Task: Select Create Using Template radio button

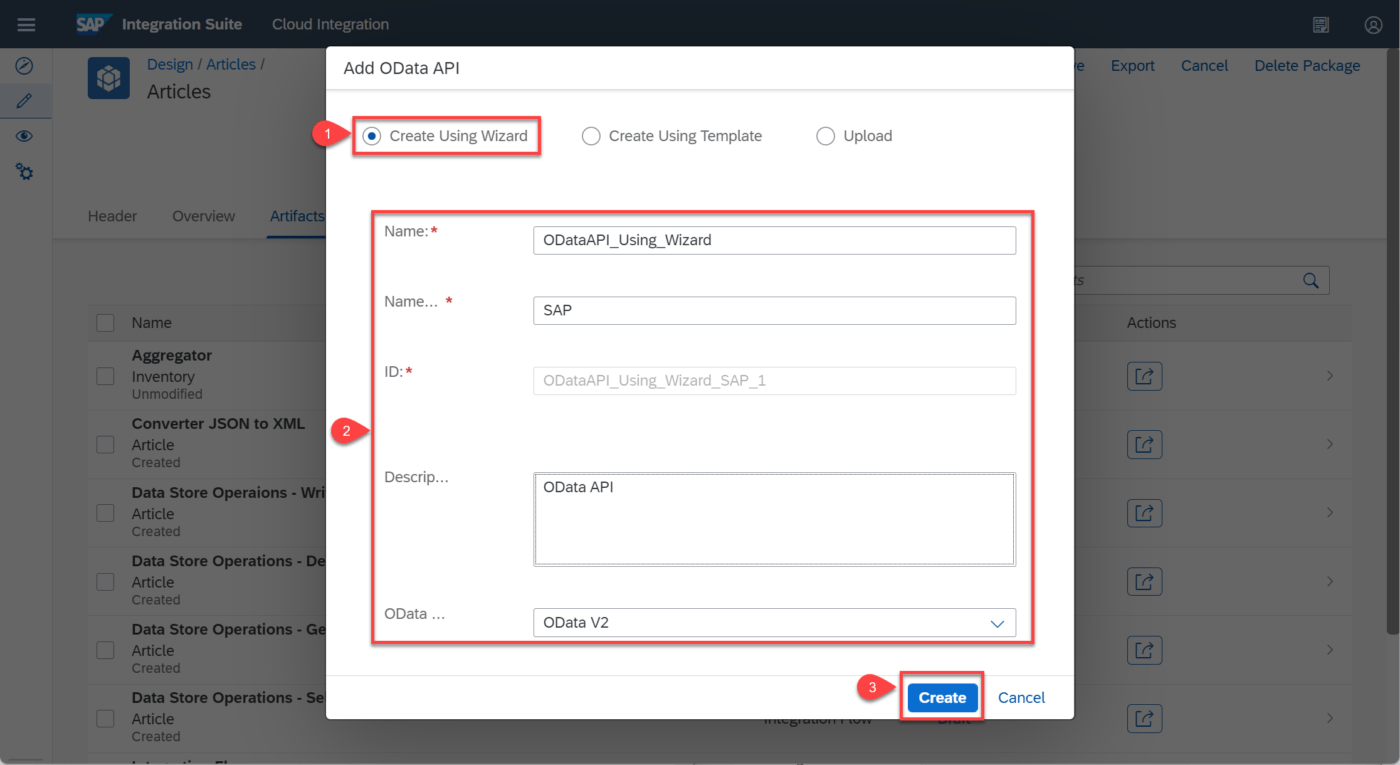Action: click(x=591, y=136)
